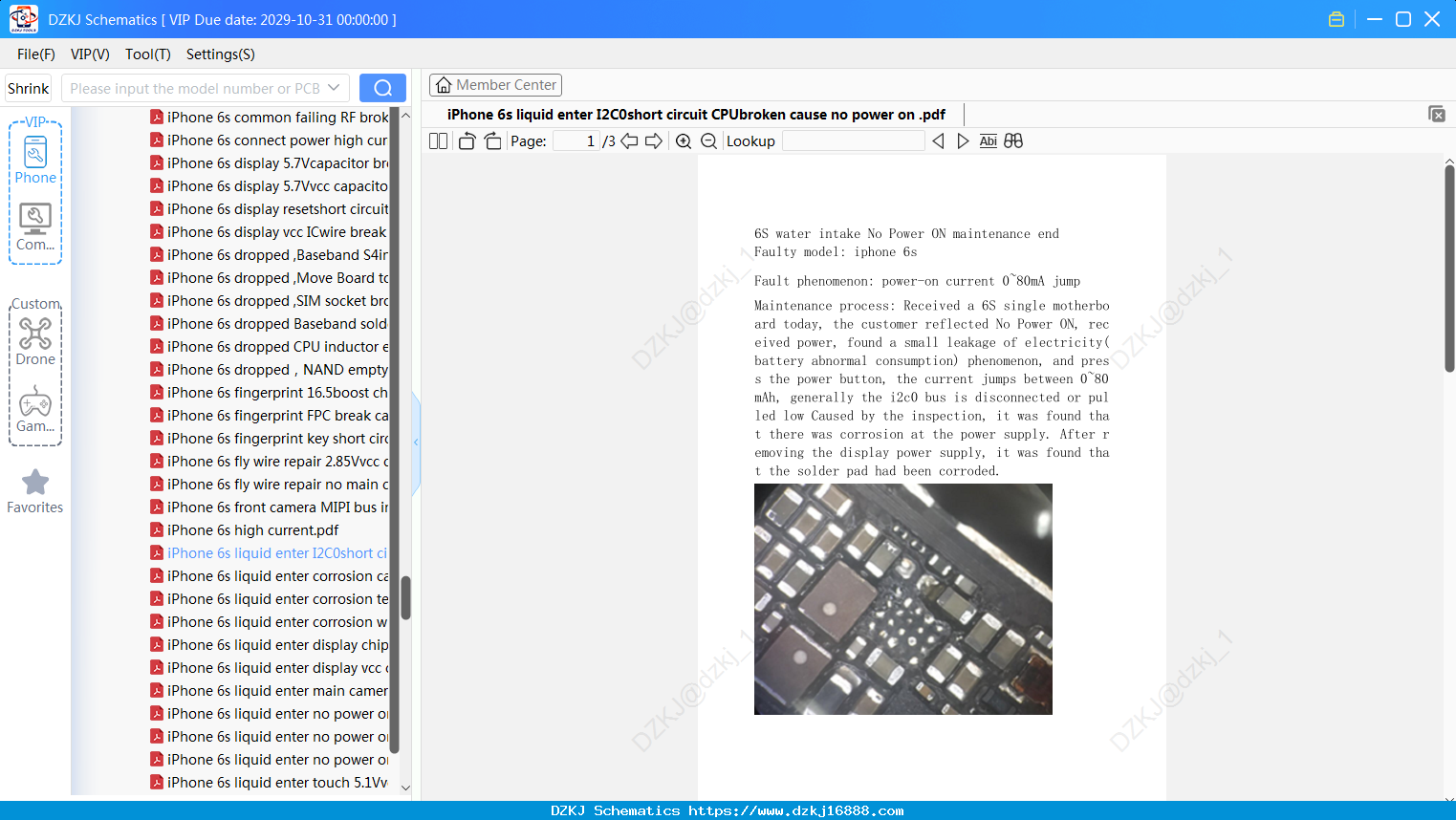Open 'iPhone 6s dropped , NAND empty' file
Image resolution: width=1456 pixels, height=820 pixels.
pos(277,369)
